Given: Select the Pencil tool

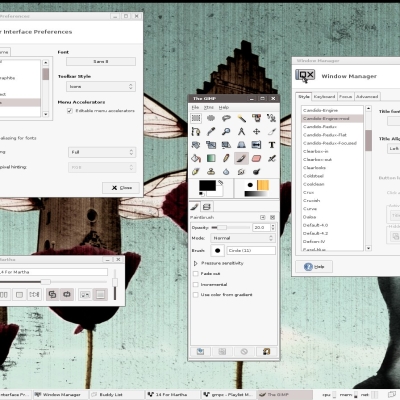Looking at the screenshot, I should (x=226, y=158).
